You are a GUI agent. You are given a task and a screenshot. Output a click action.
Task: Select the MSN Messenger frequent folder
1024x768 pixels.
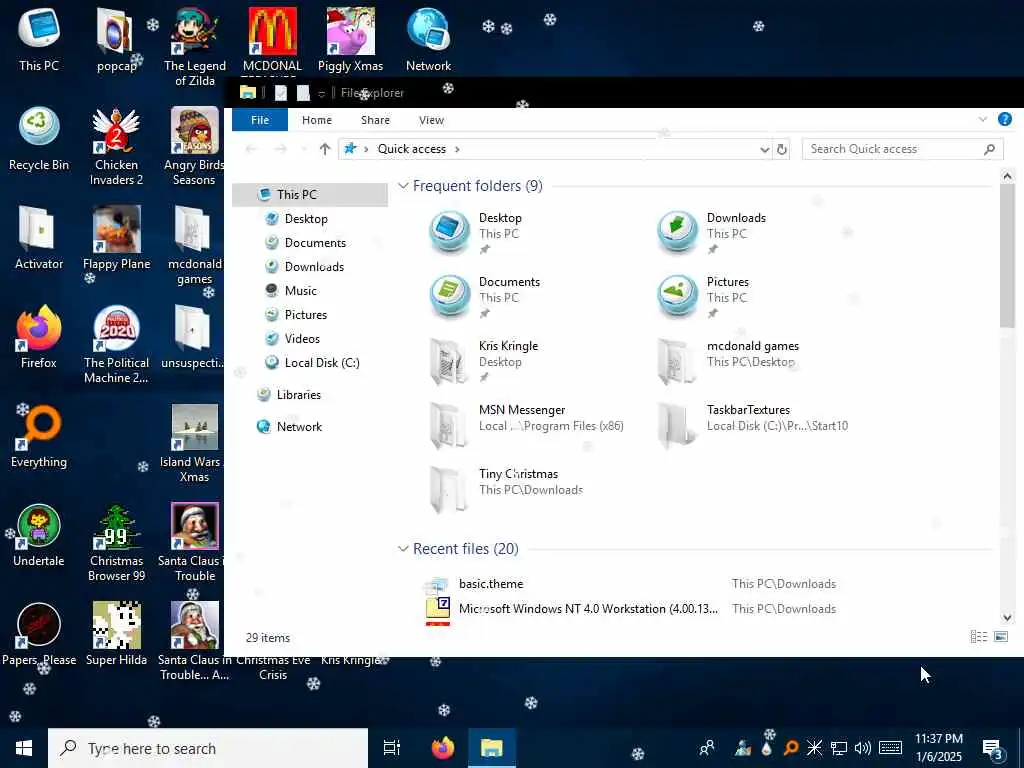(x=529, y=425)
